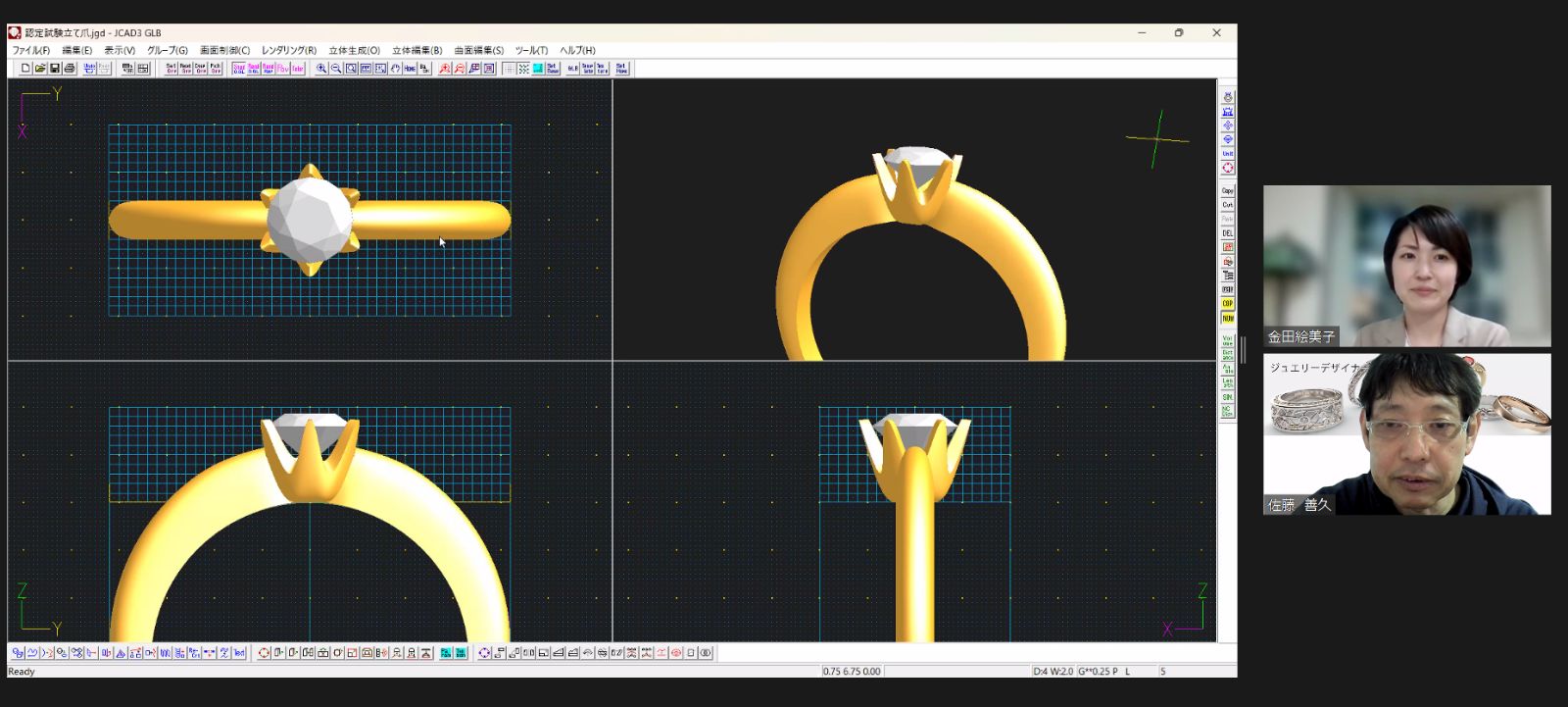Screen dimensions: 1568x707
Task: Select 佐藤 善久's video thumbnail
Action: (1407, 434)
